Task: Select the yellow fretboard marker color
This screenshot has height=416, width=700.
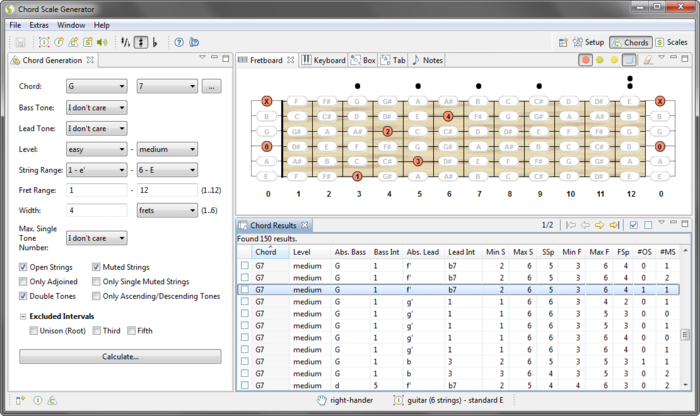Action: [614, 60]
